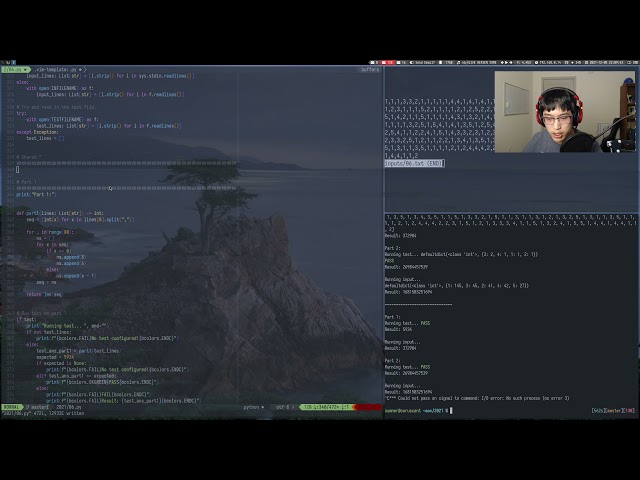Click the 'except Exception:' code line

tap(37, 132)
